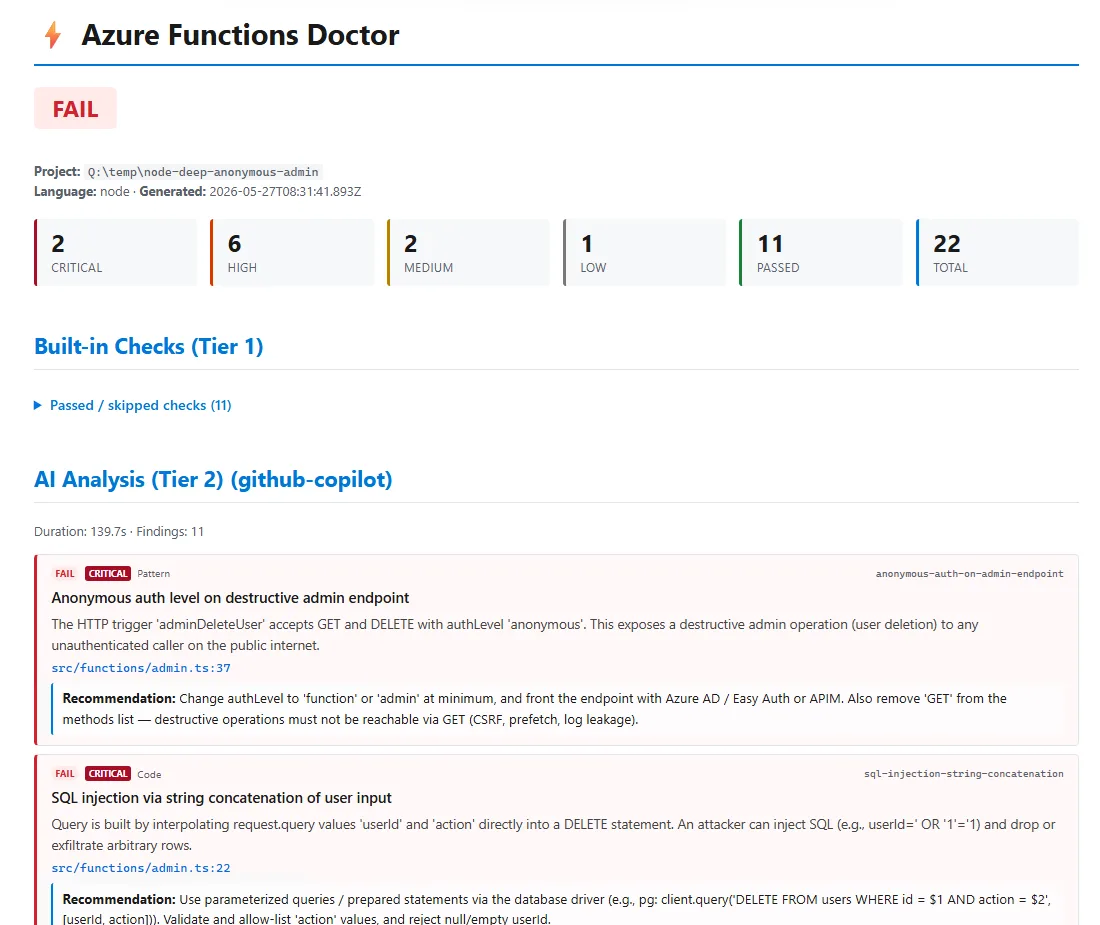The width and height of the screenshot is (1100, 925).
Task: Click FAIL label on SQL injection finding
Action: [x=65, y=774]
